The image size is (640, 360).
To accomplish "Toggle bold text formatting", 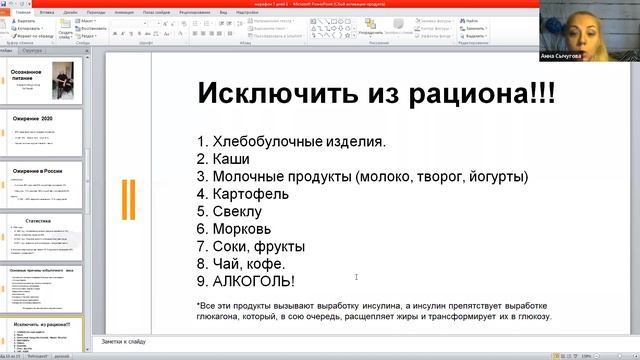I will tap(115, 33).
